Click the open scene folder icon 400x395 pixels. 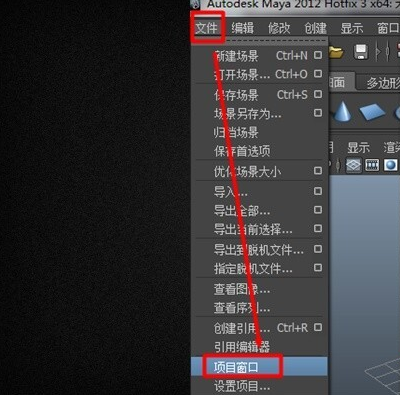[336, 52]
